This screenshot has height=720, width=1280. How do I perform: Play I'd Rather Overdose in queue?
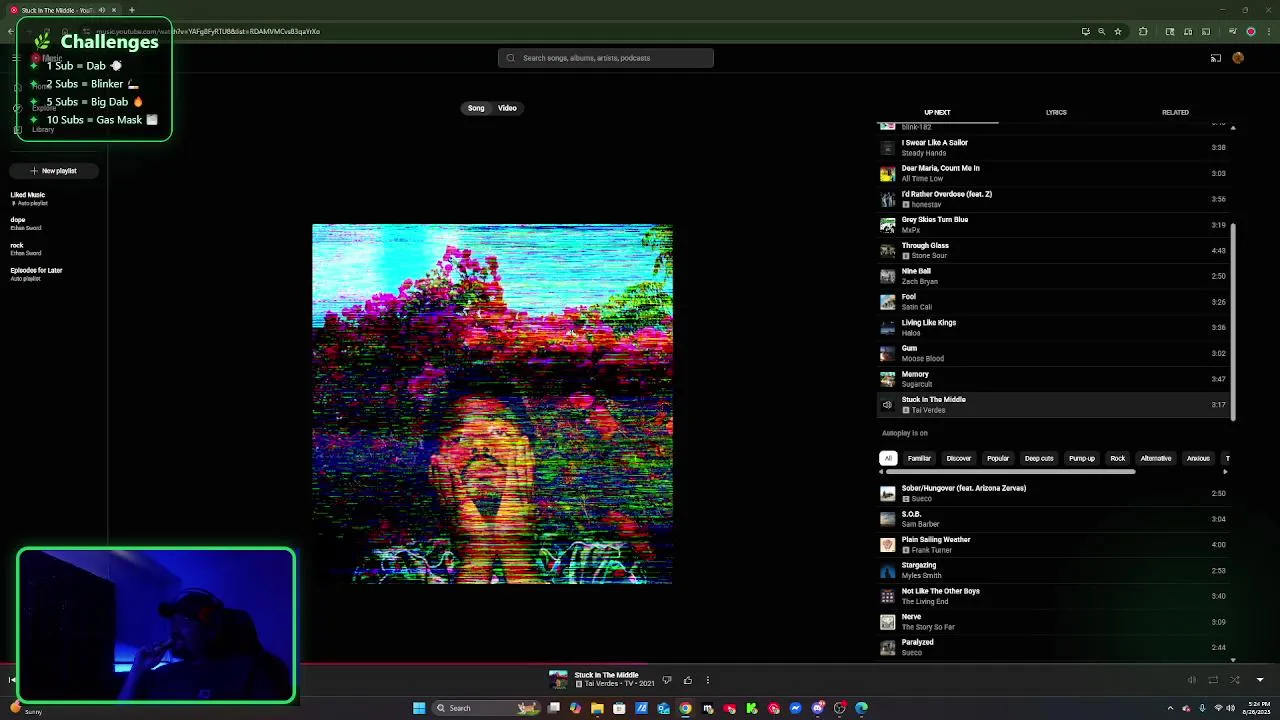click(1052, 199)
